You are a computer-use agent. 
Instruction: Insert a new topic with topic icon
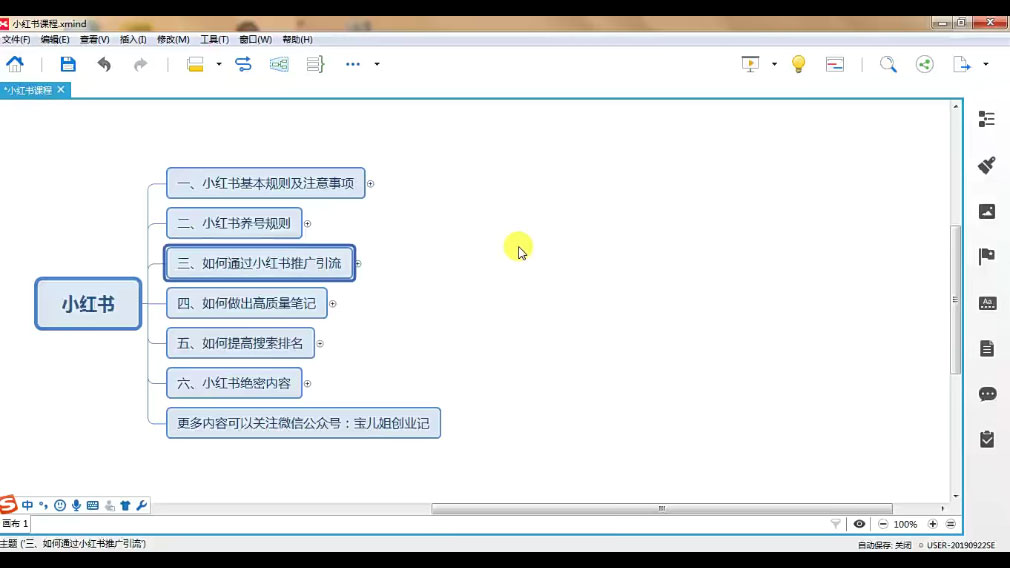pos(195,64)
